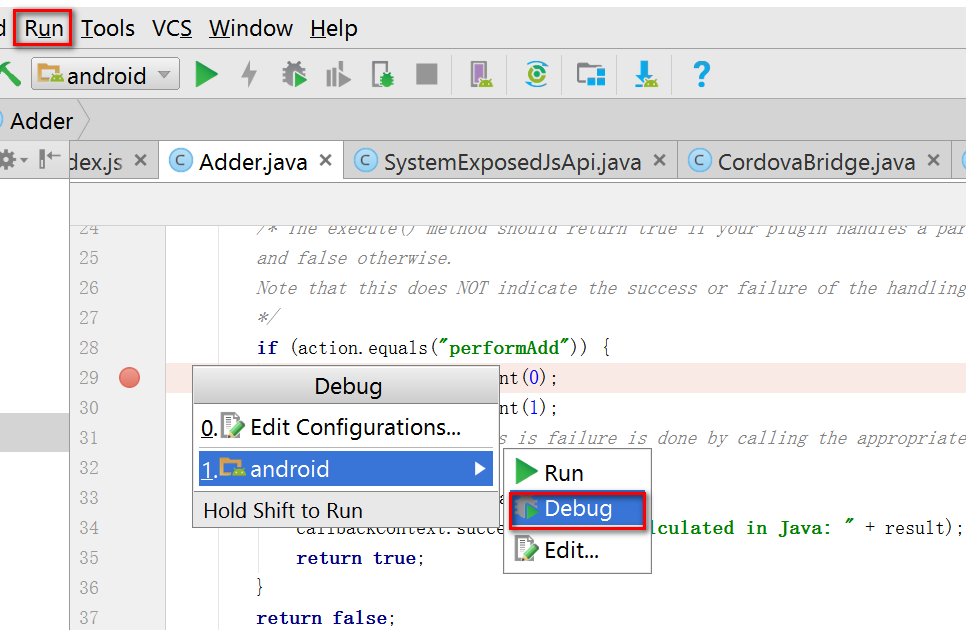Viewport: 966px width, 630px height.
Task: Expand the android submenu arrow
Action: [x=480, y=469]
